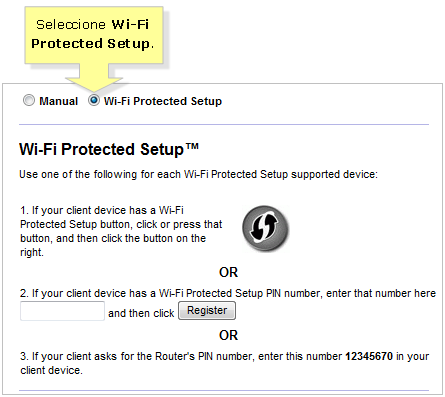445x397 pixels.
Task: Click the Manual option label text
Action: tap(58, 101)
